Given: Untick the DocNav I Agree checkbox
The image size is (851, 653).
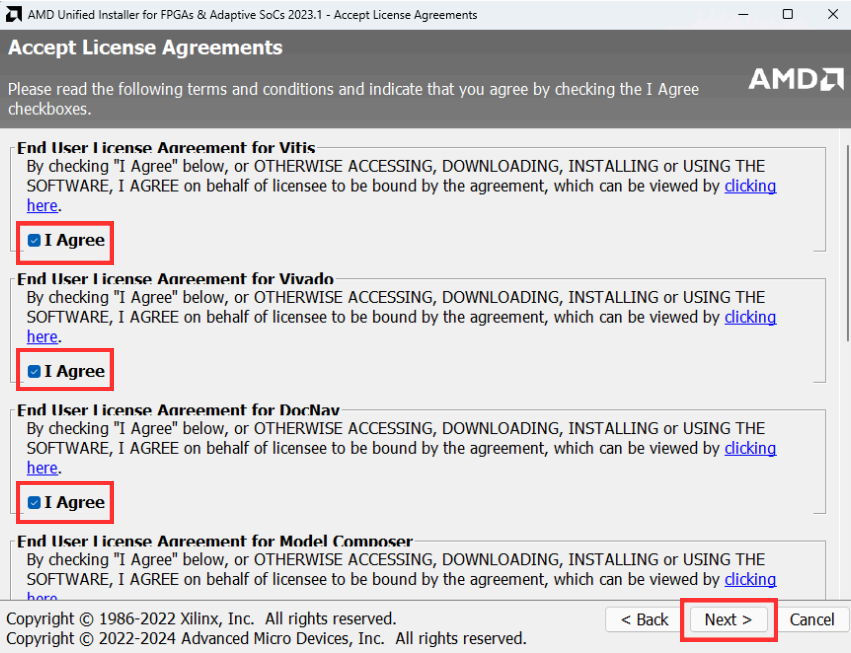Looking at the screenshot, I should [35, 502].
